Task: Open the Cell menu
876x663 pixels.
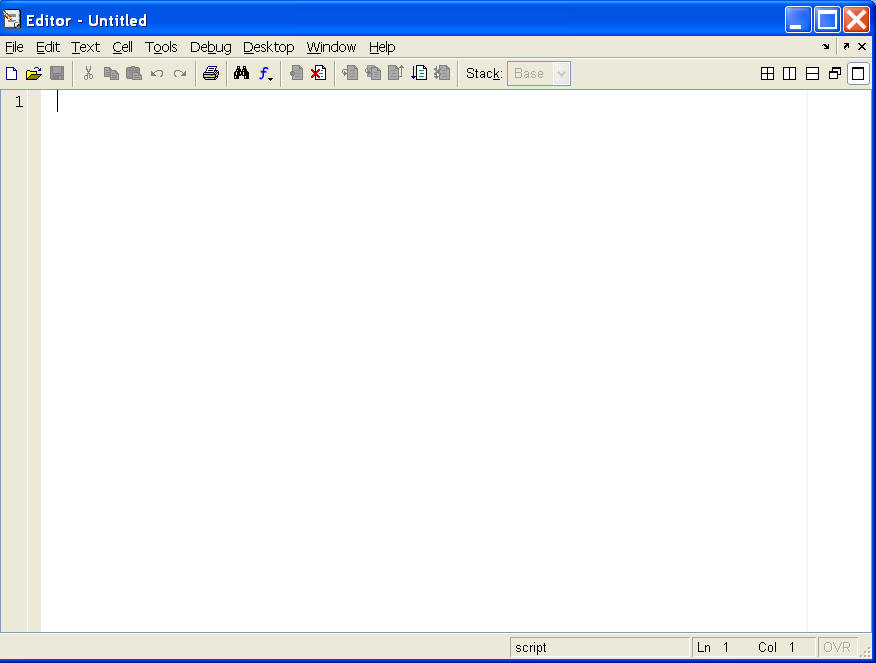Action: (122, 47)
